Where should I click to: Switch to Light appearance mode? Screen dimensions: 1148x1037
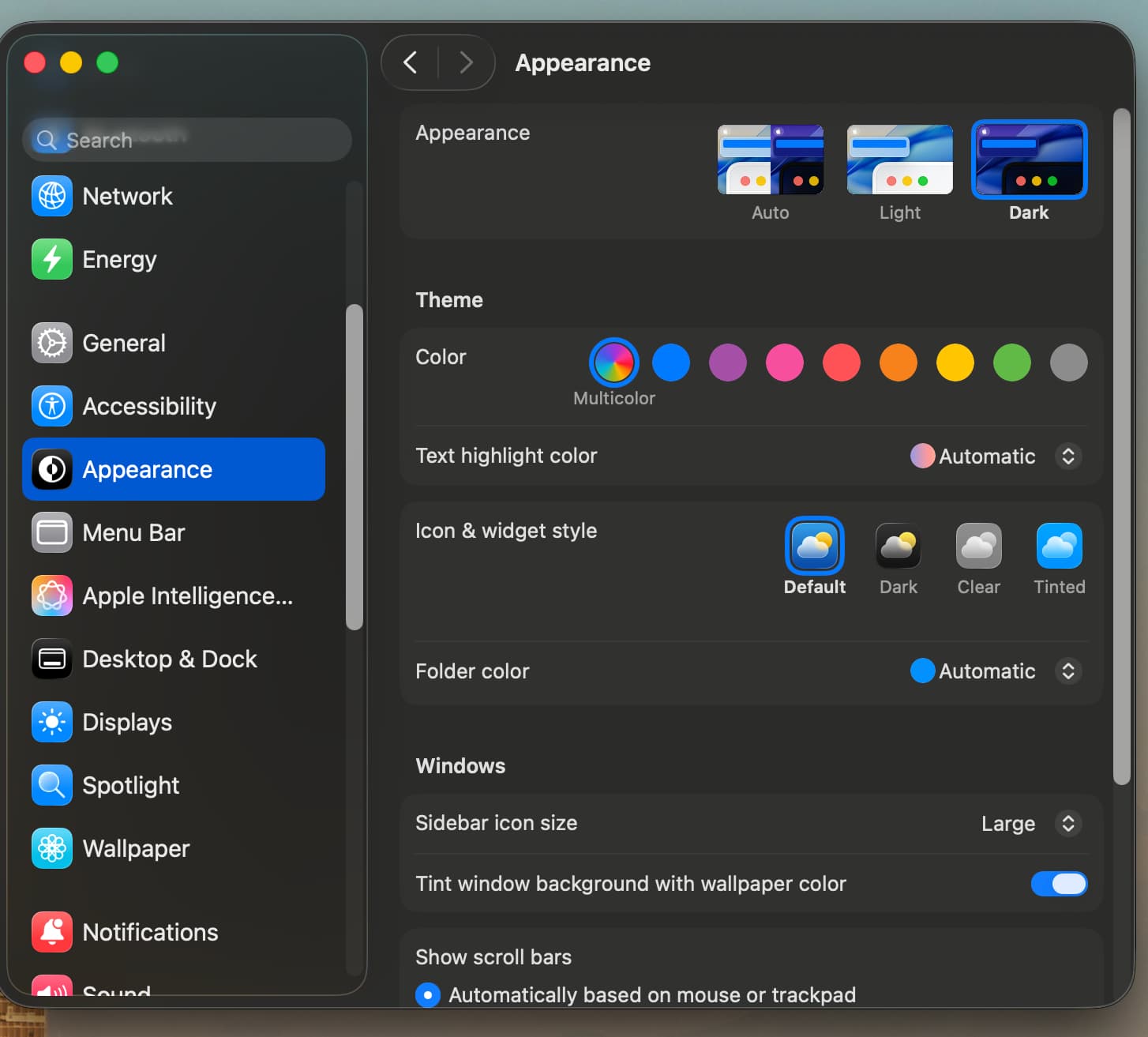(899, 160)
